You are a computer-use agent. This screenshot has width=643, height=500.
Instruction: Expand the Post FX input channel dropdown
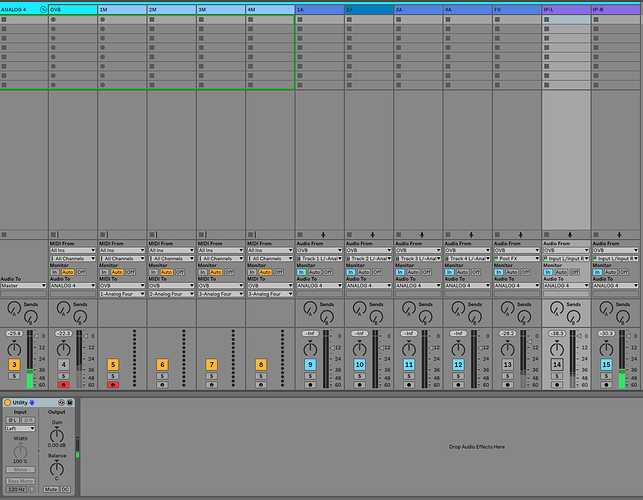pyautogui.click(x=517, y=258)
